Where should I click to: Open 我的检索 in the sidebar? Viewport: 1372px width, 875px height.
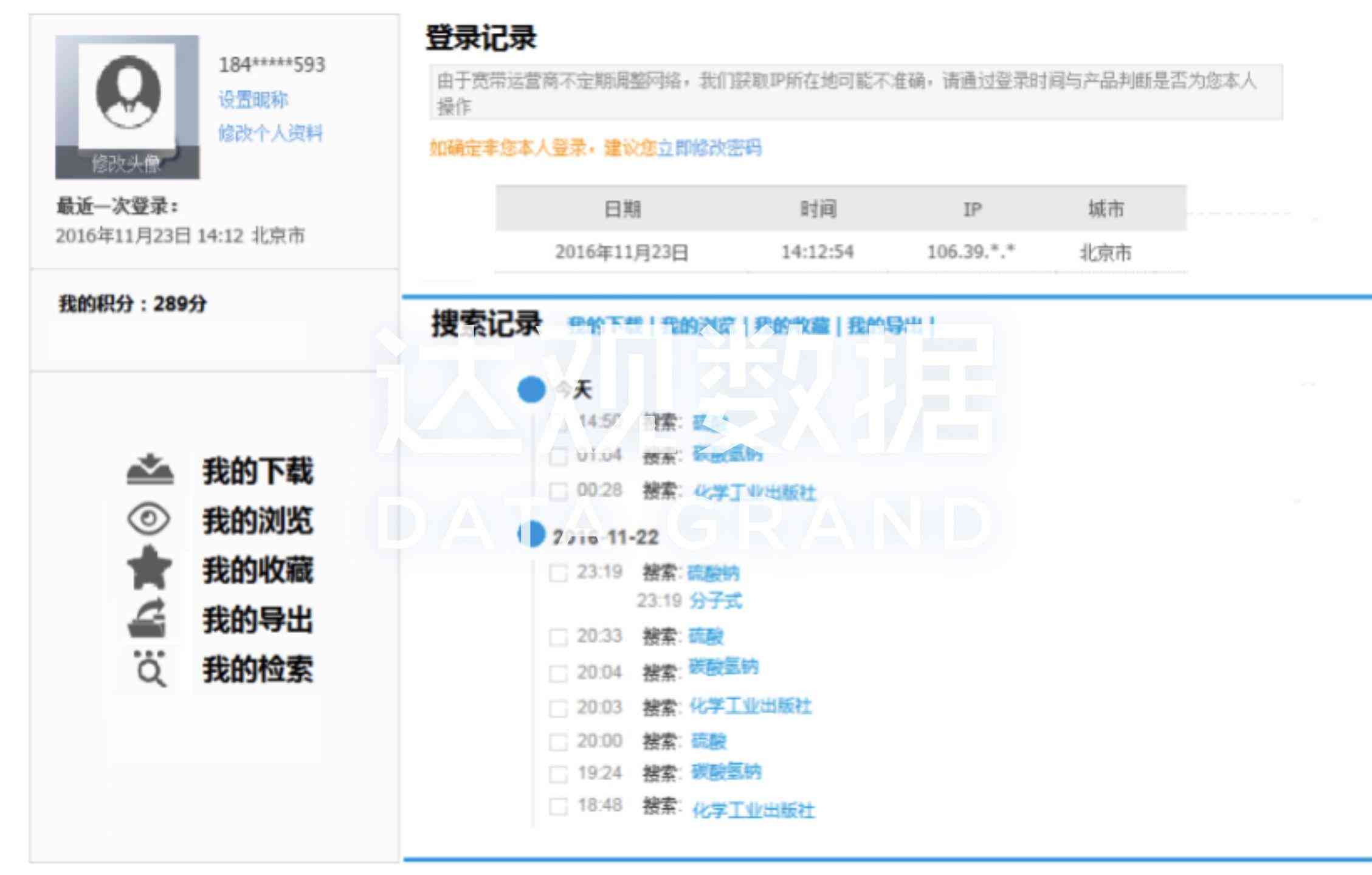258,670
